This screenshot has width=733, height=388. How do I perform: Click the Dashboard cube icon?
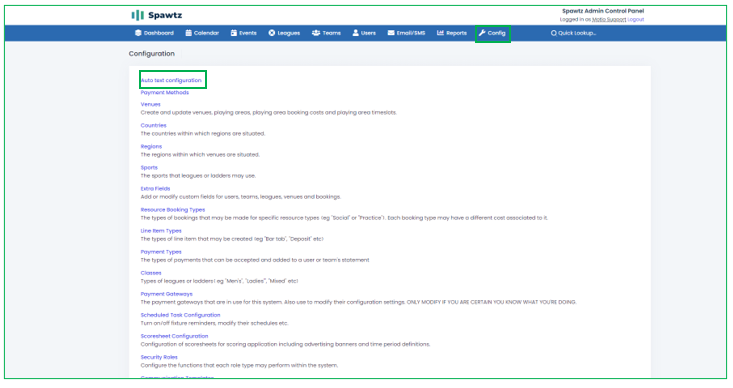(138, 33)
